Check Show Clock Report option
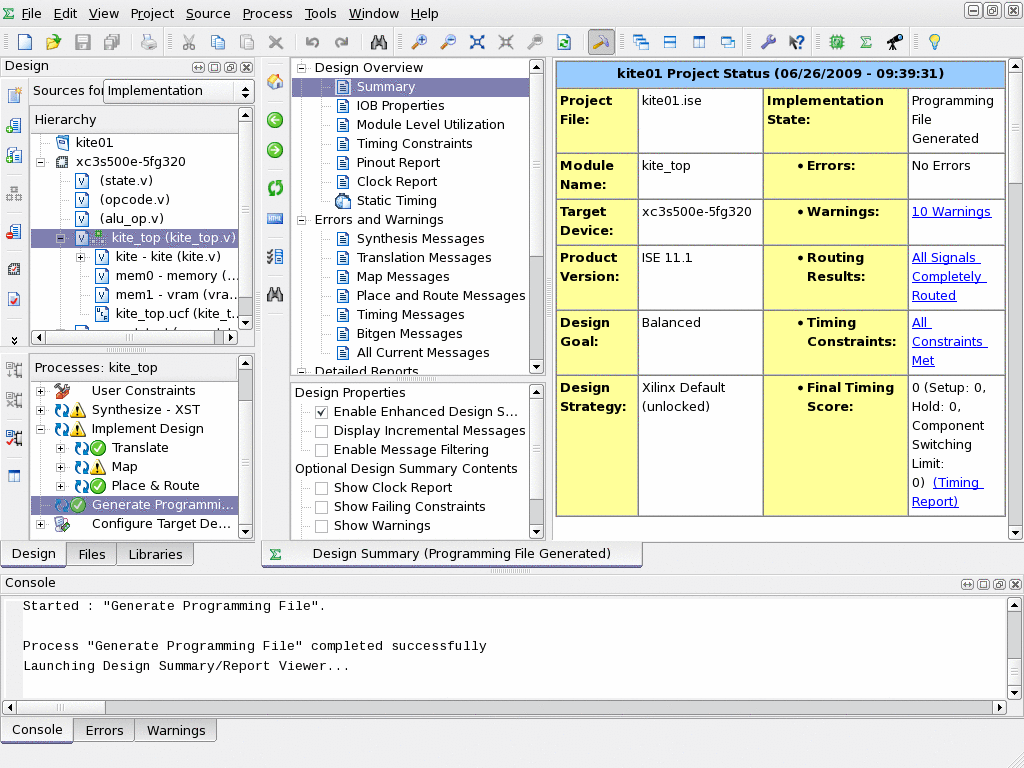The height and width of the screenshot is (768, 1024). (x=321, y=488)
